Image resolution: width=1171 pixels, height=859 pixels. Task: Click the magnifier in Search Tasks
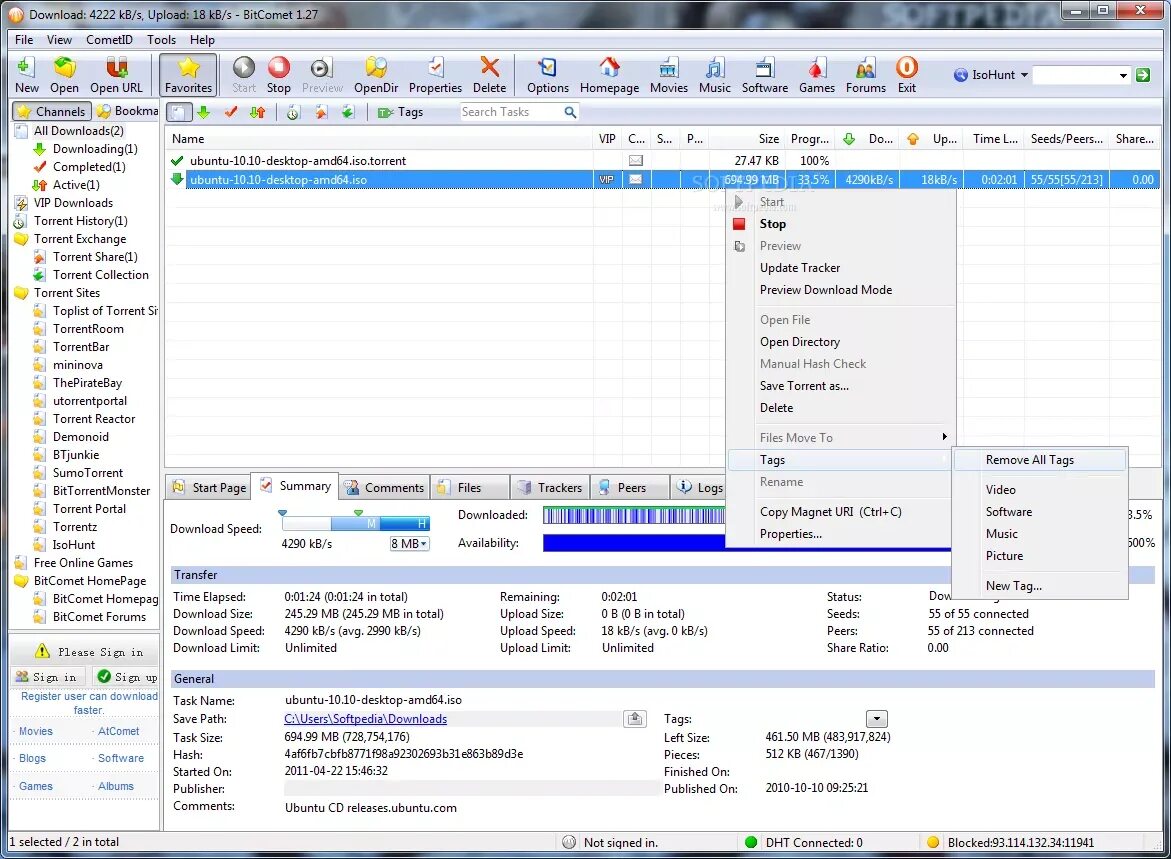570,112
